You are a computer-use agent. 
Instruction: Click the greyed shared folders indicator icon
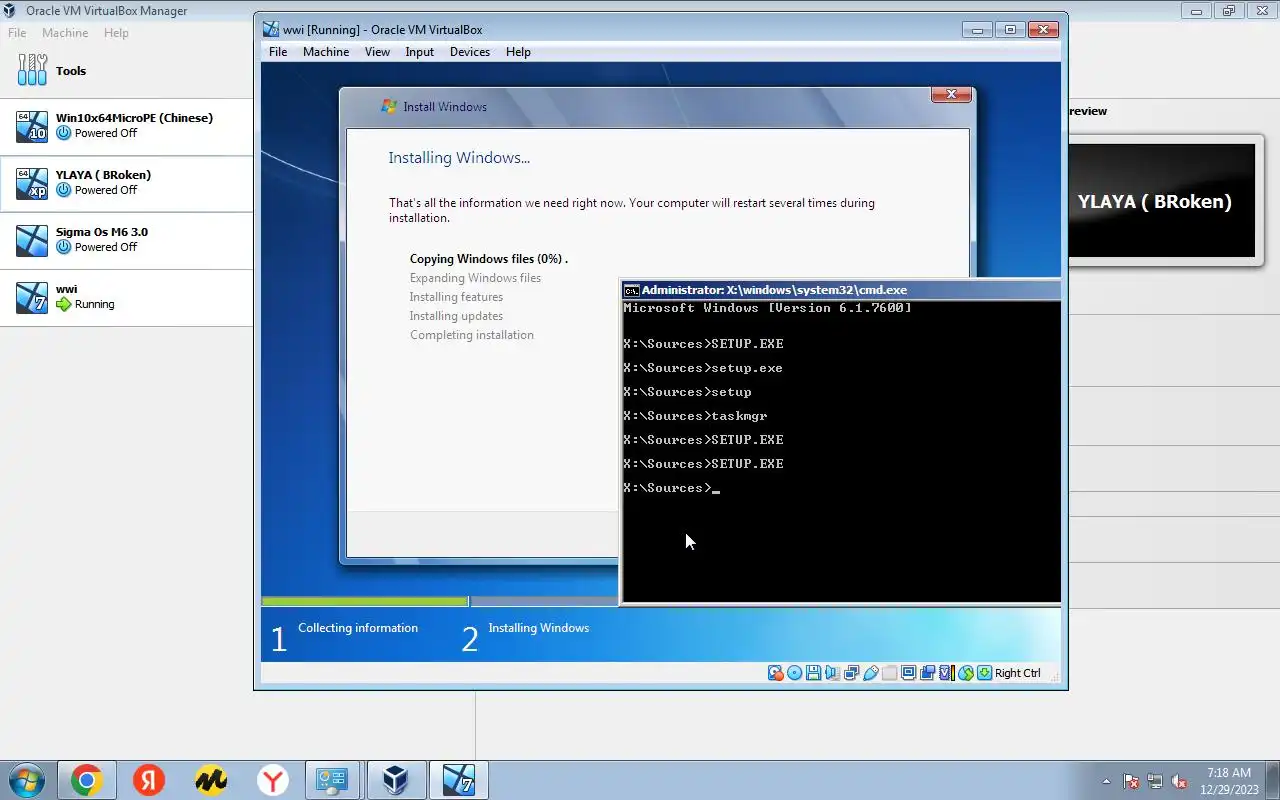pyautogui.click(x=889, y=673)
